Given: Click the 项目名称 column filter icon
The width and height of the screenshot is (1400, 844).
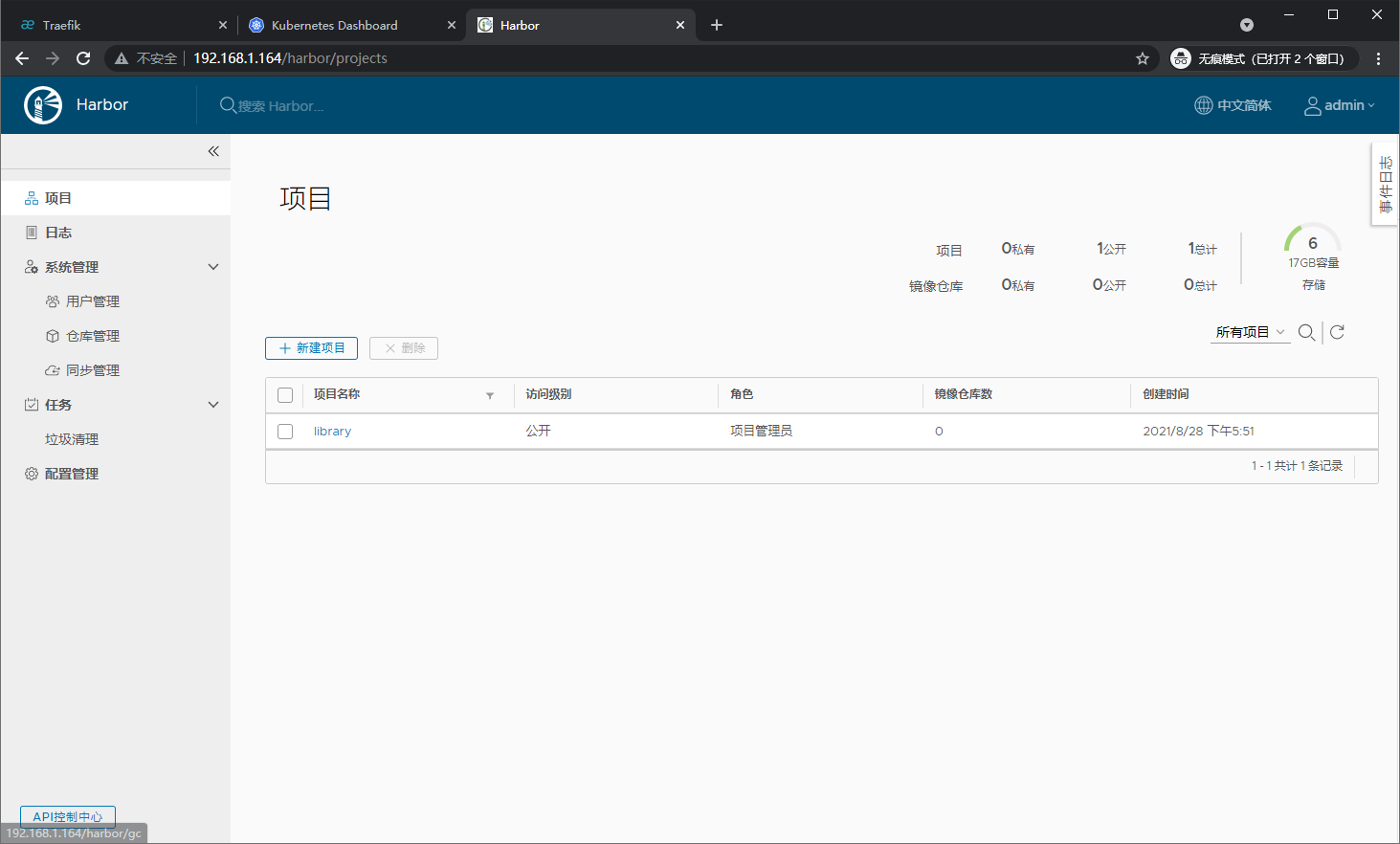Looking at the screenshot, I should pyautogui.click(x=490, y=395).
